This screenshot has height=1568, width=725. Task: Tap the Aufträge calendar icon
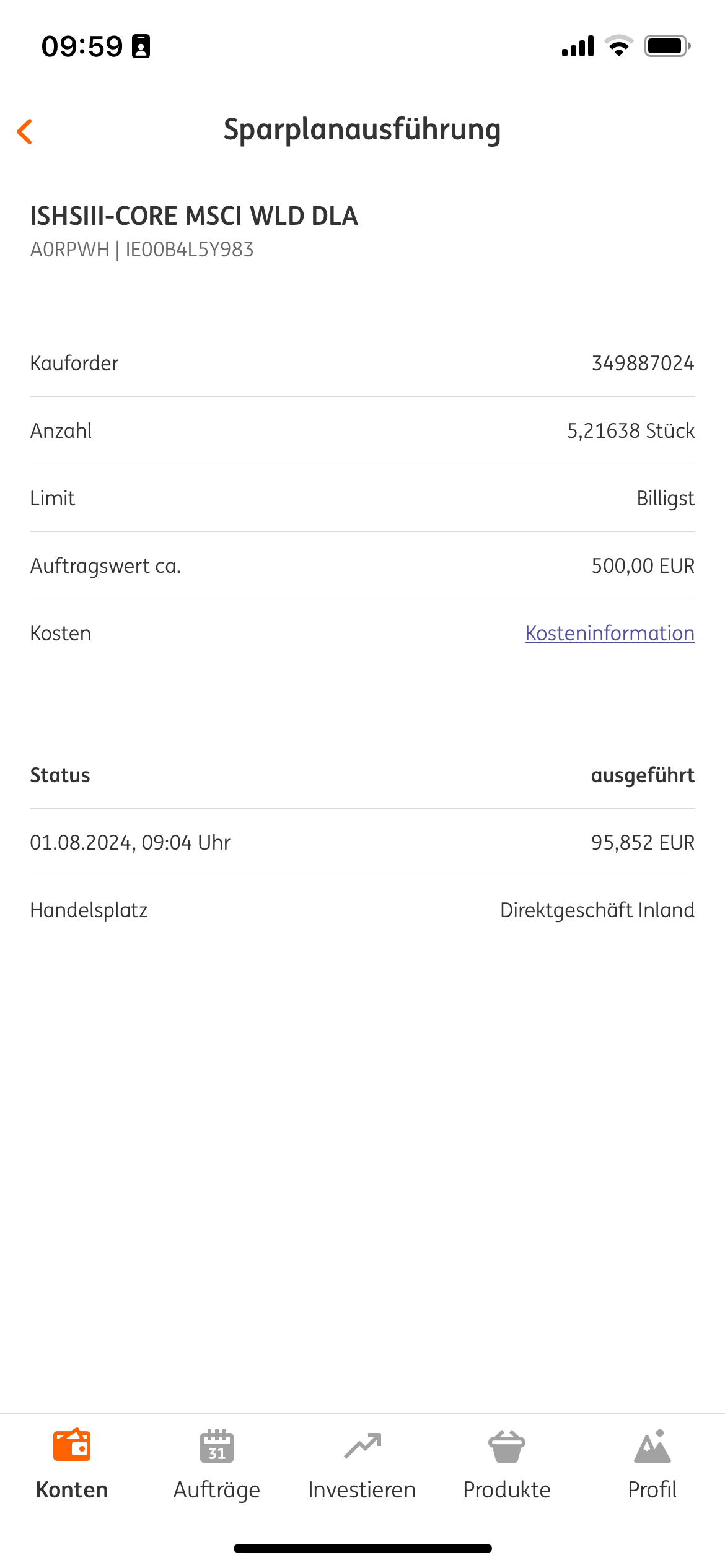coord(217,1447)
